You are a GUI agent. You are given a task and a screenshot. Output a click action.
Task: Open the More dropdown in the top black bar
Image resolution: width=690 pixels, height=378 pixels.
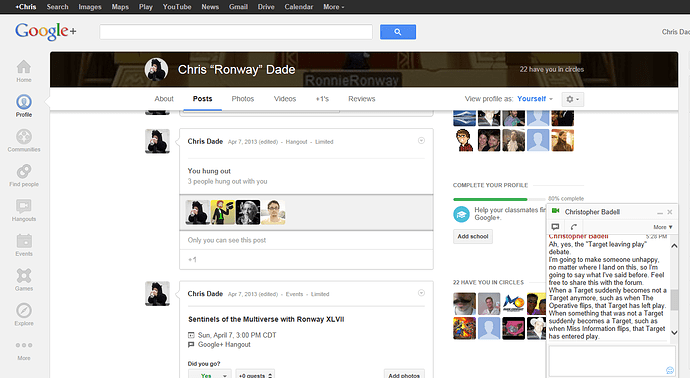point(334,7)
